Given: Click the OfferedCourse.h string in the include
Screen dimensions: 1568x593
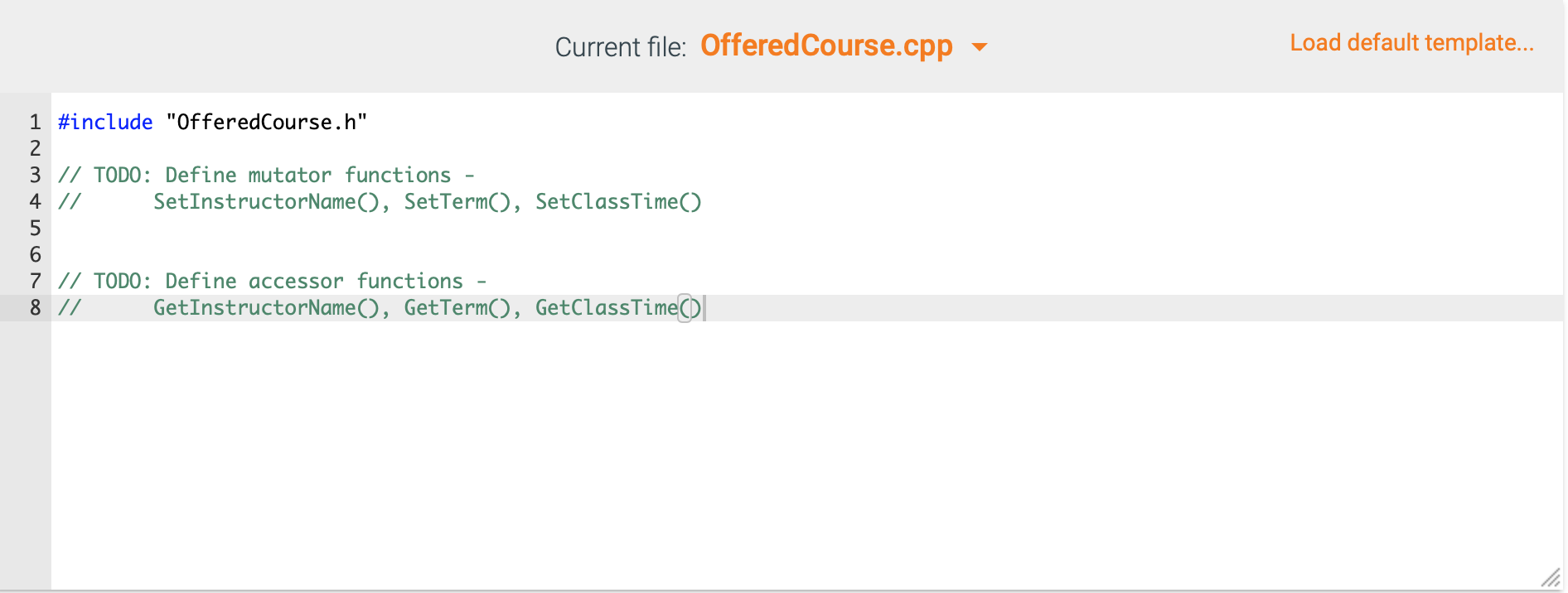Looking at the screenshot, I should [265, 122].
